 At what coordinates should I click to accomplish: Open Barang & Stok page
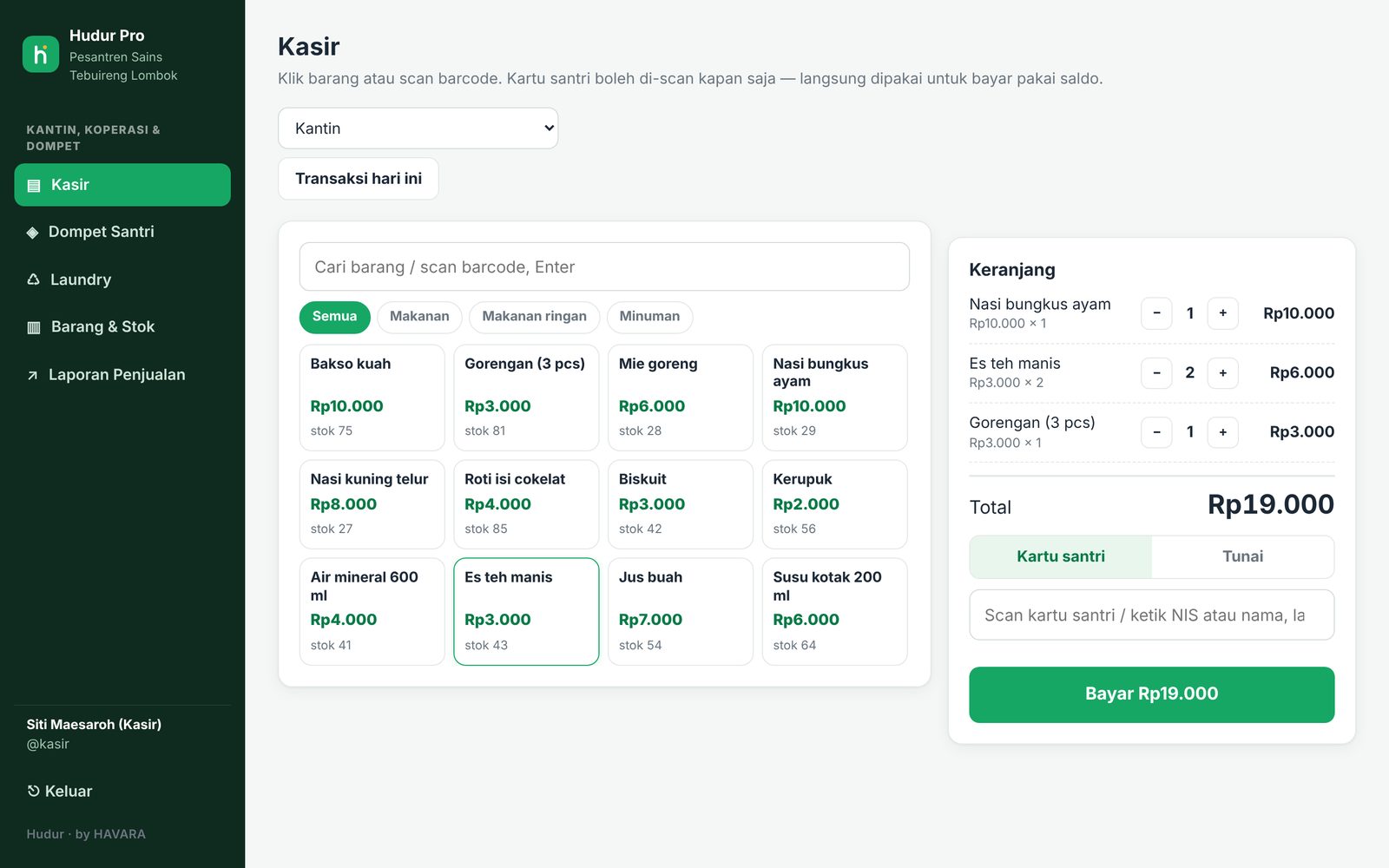(122, 327)
